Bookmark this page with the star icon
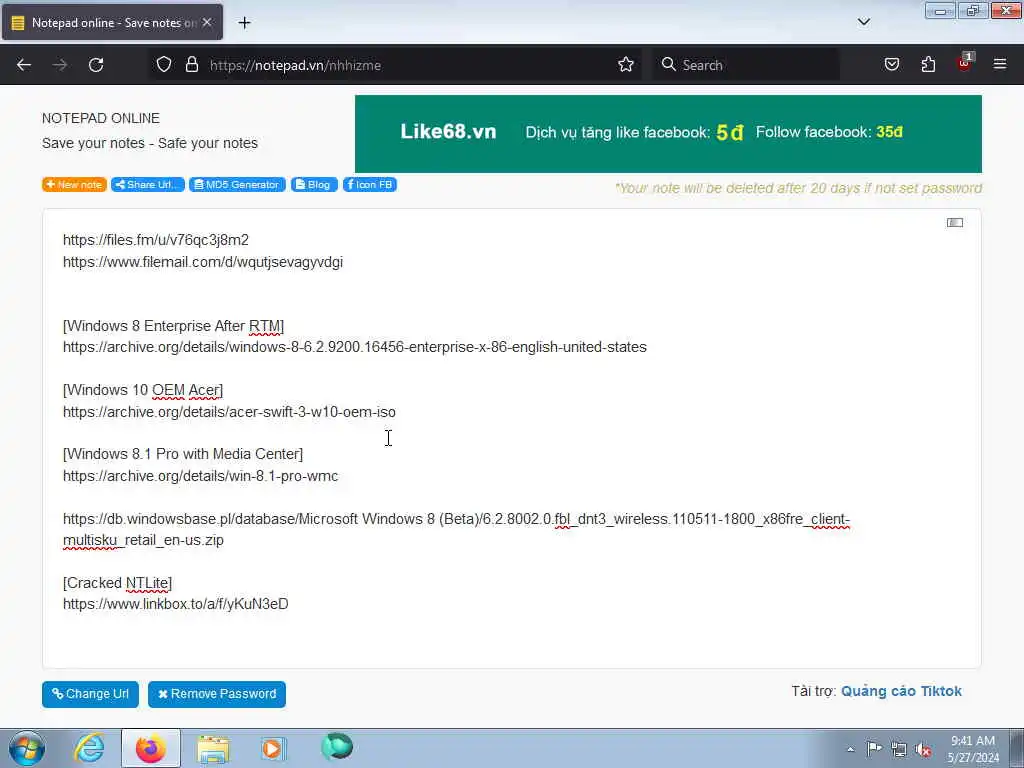The height and width of the screenshot is (768, 1024). pyautogui.click(x=626, y=65)
